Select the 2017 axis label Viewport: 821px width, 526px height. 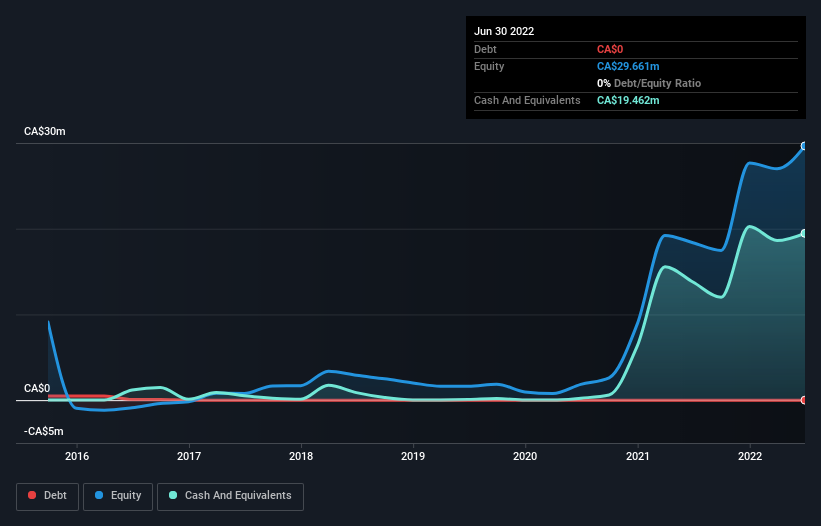pos(189,456)
